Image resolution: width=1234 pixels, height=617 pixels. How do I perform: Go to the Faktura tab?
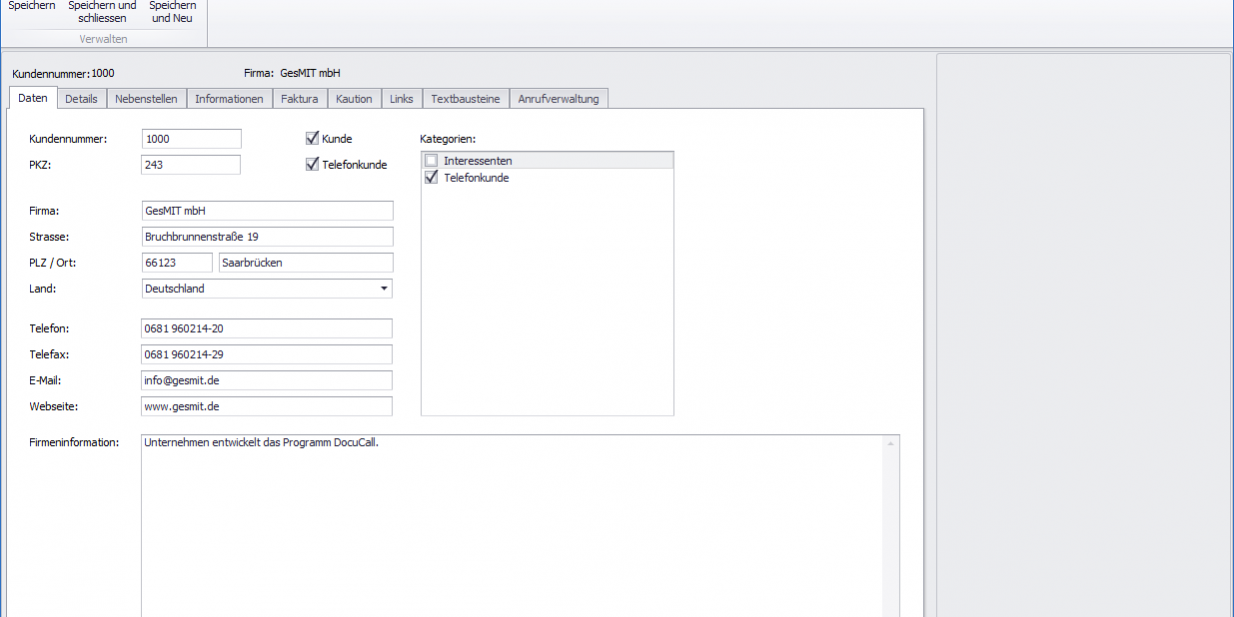[299, 99]
